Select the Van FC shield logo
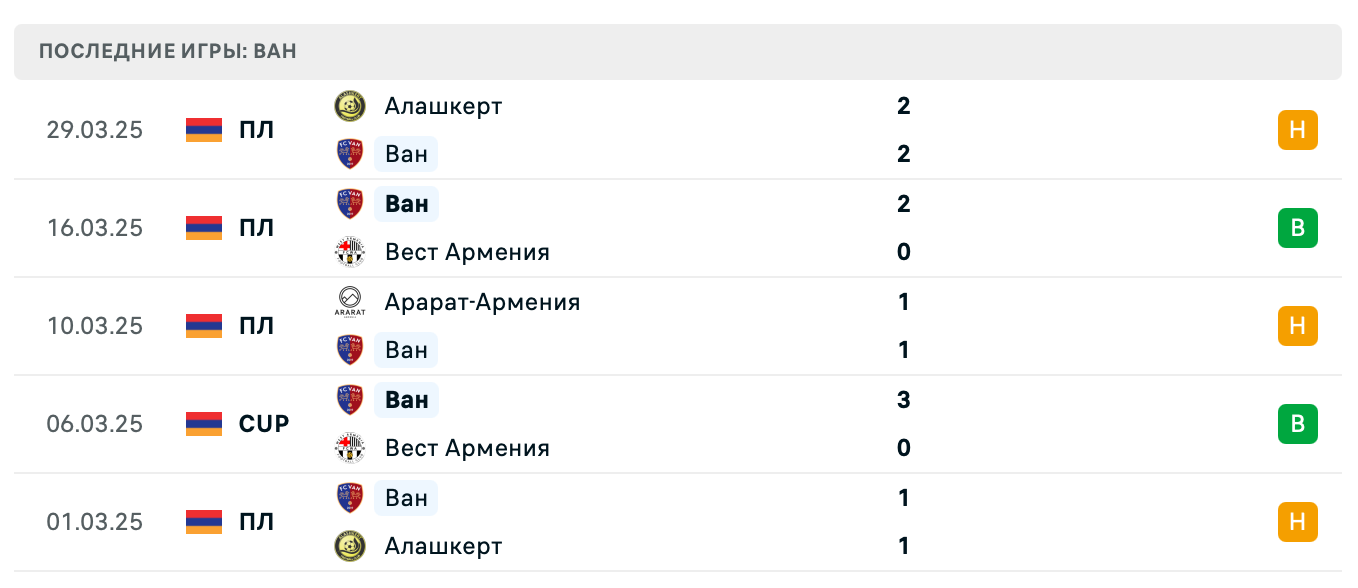1358x588 pixels. pos(350,154)
